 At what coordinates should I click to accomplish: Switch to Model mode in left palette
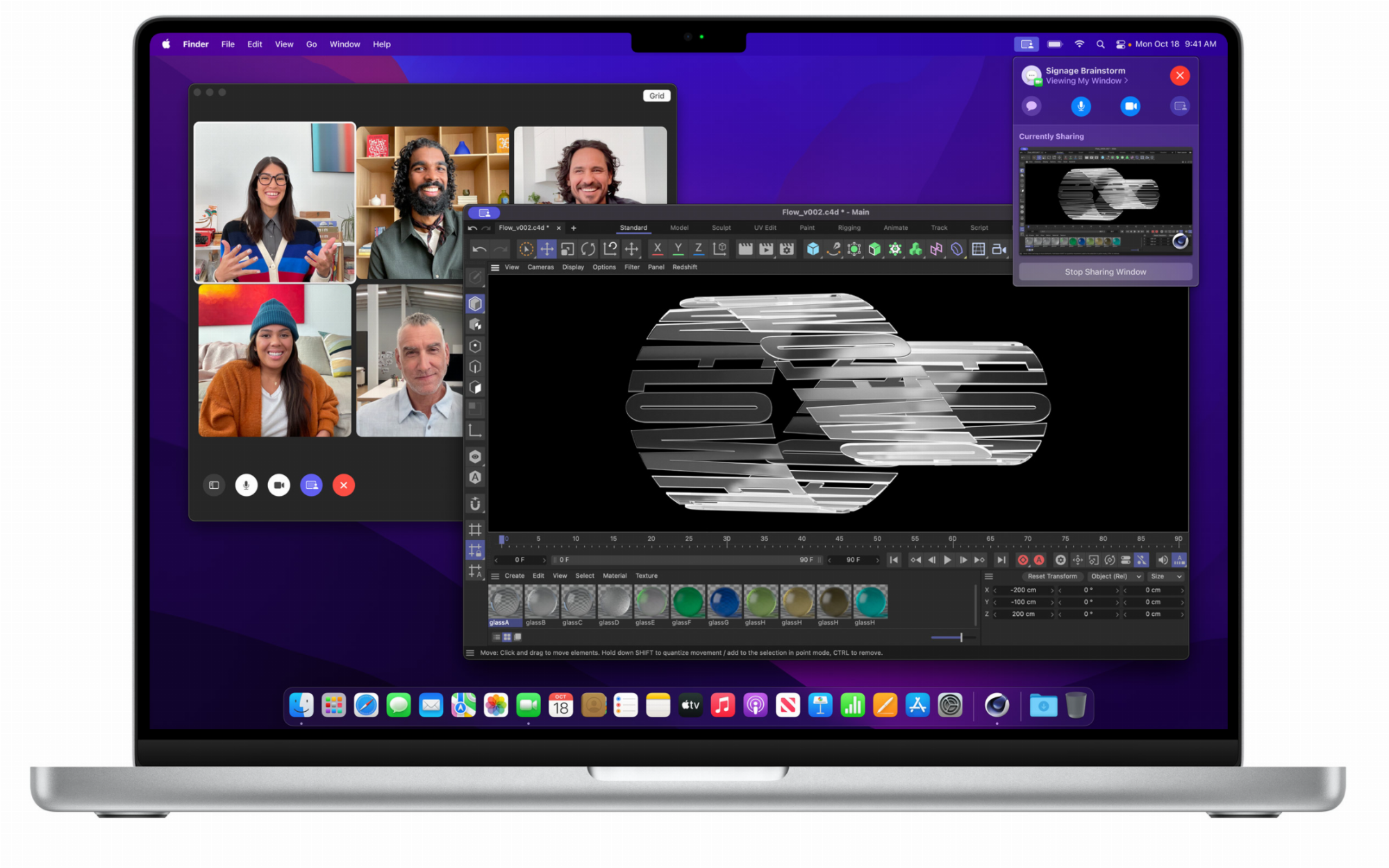(x=475, y=303)
